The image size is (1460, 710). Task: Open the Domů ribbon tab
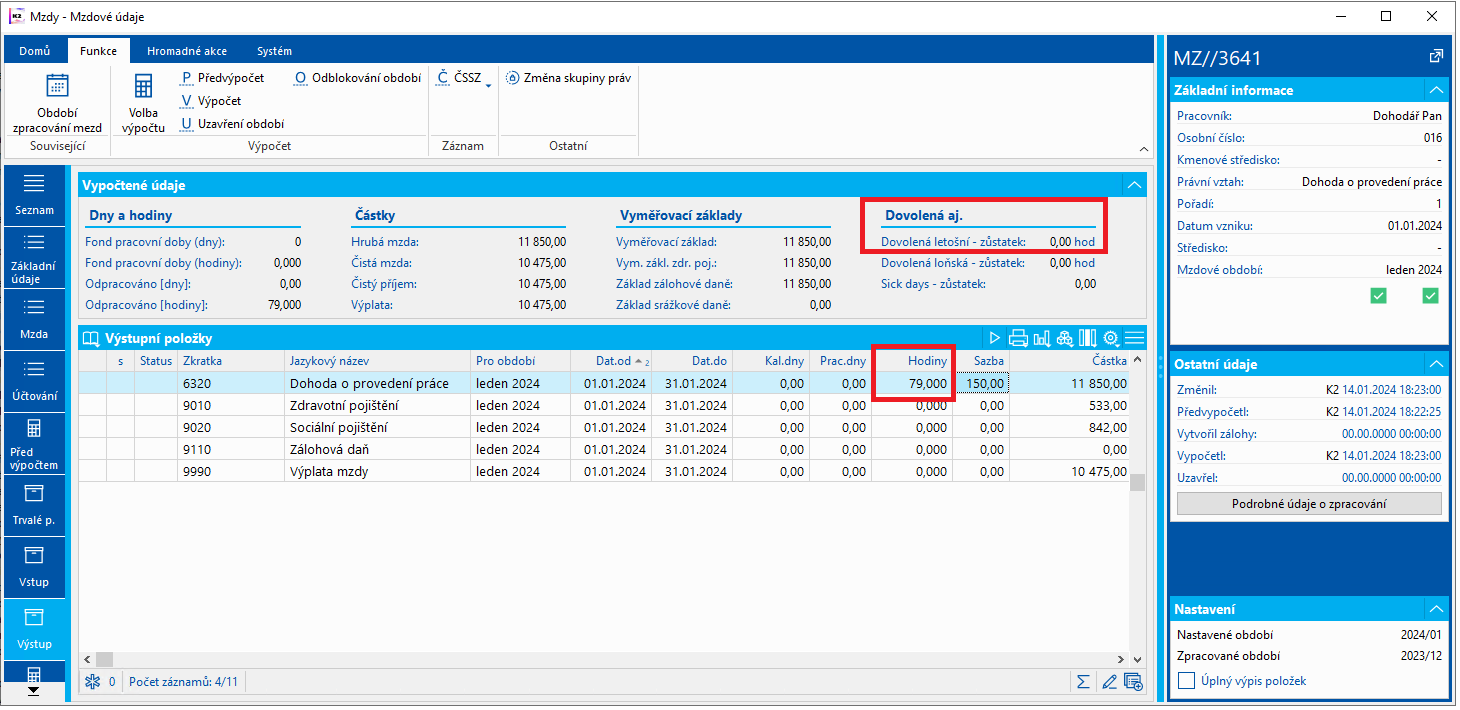[x=35, y=51]
